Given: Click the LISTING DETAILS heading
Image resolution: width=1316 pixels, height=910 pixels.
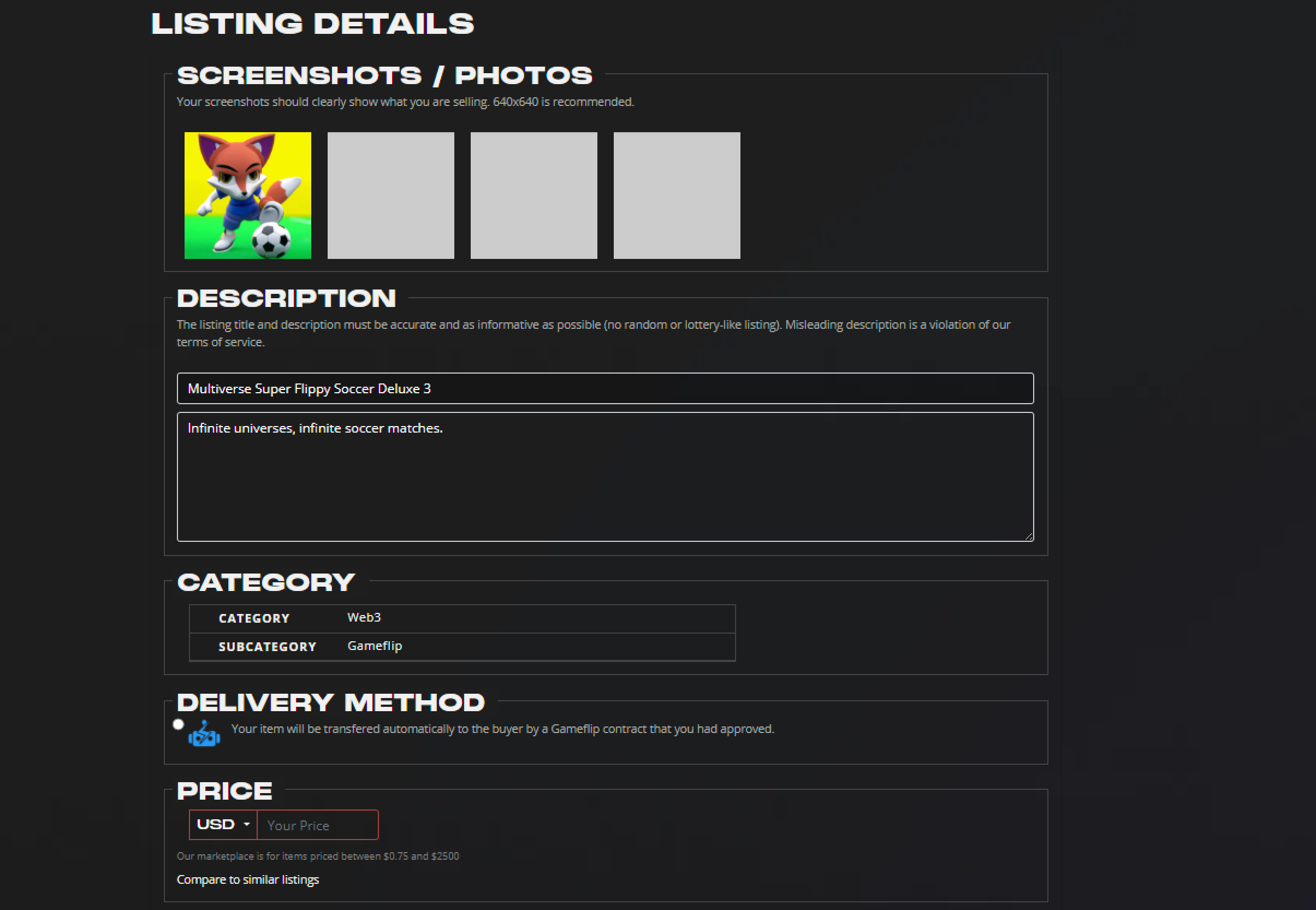Looking at the screenshot, I should 312,24.
